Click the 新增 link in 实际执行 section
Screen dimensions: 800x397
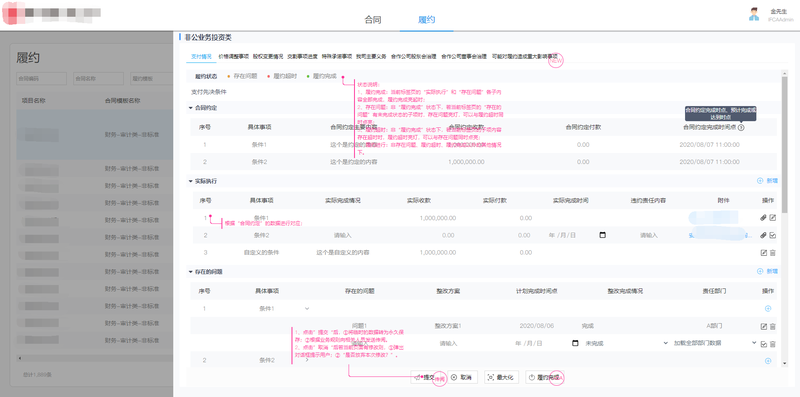pos(767,181)
